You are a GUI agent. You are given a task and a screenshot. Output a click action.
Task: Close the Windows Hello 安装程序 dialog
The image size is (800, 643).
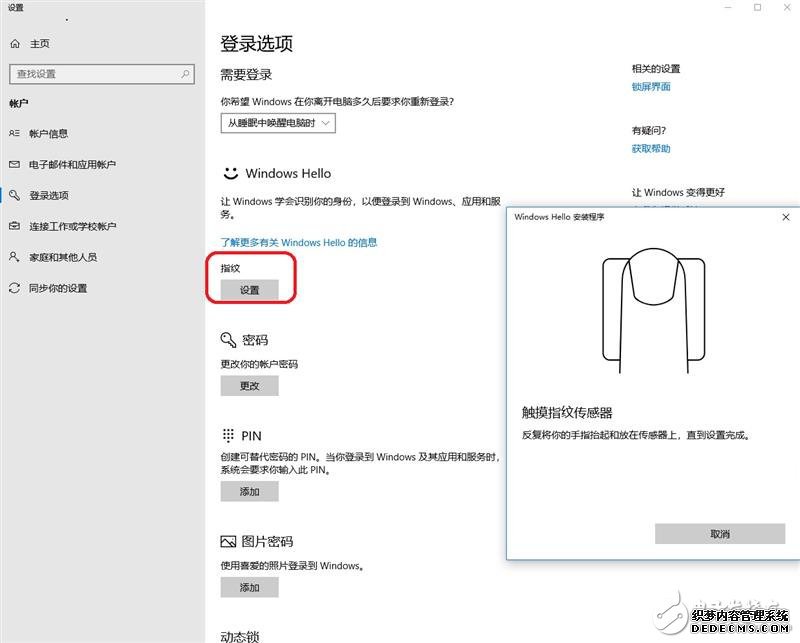[x=786, y=217]
